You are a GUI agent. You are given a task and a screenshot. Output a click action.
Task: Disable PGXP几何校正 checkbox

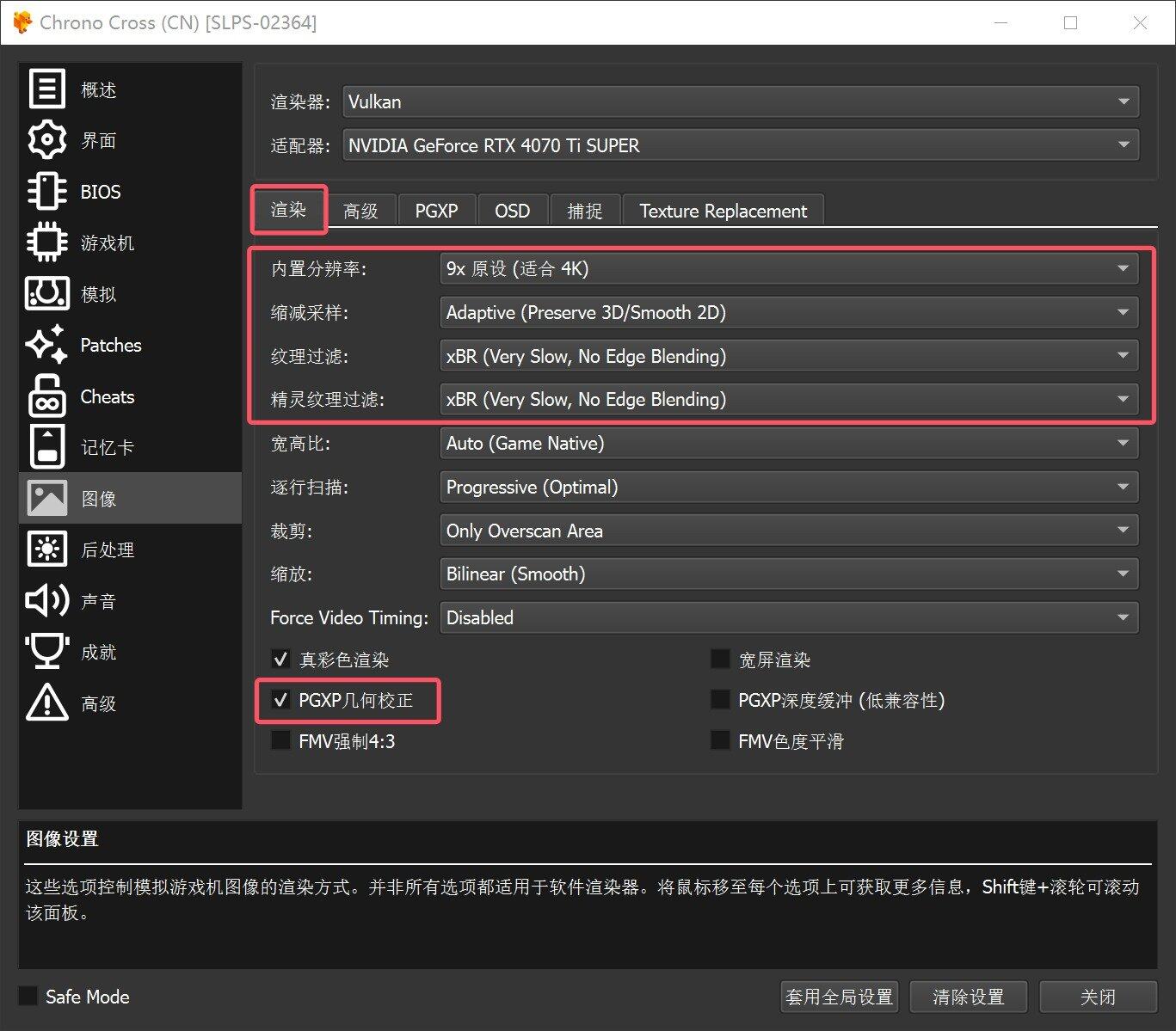tap(280, 700)
